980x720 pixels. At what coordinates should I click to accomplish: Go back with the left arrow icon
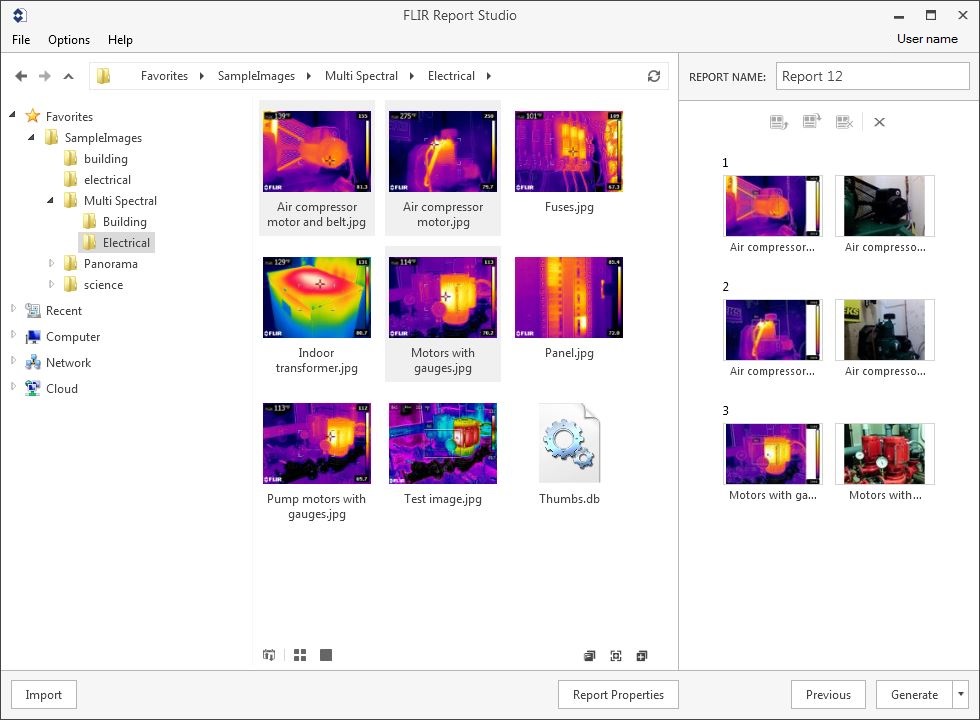click(x=21, y=76)
